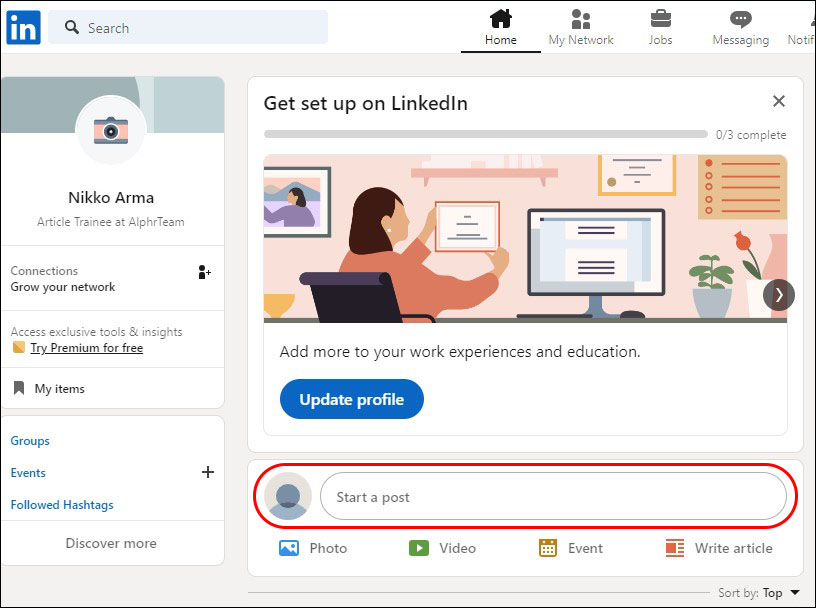This screenshot has width=816, height=608.
Task: Open Followed Hashtags link
Action: (62, 505)
